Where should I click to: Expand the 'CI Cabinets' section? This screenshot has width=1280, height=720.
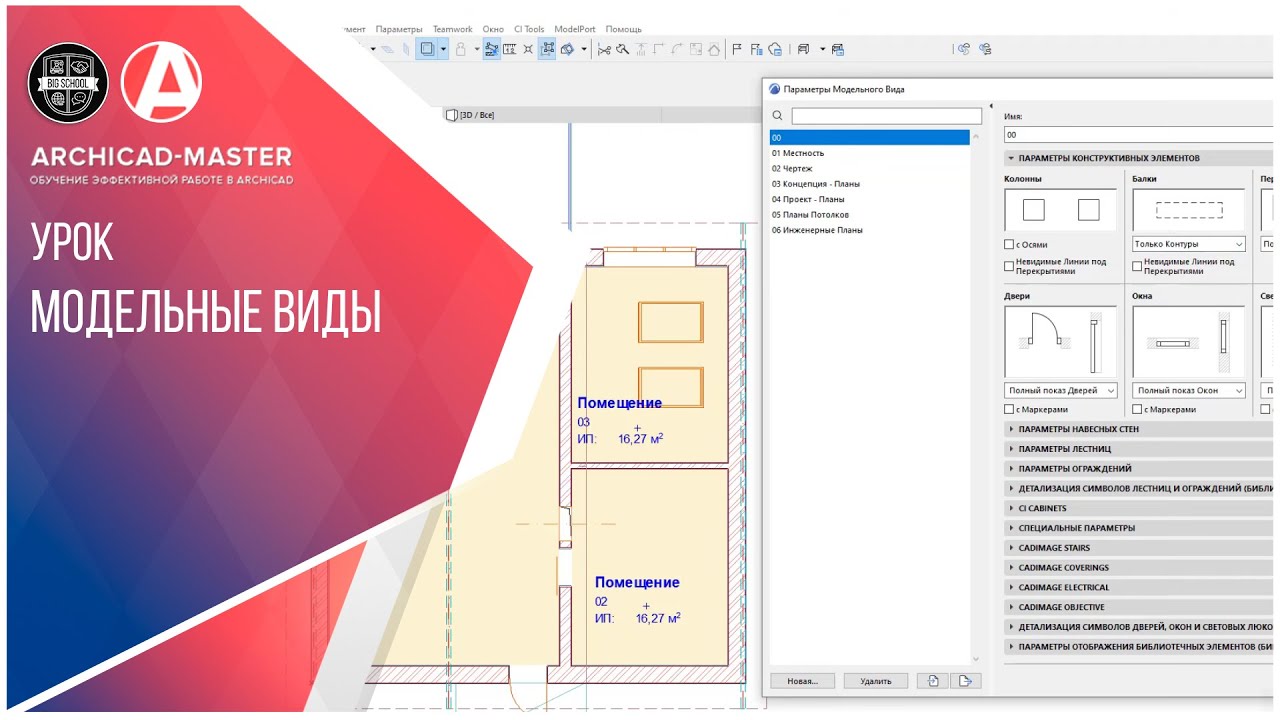click(1138, 508)
